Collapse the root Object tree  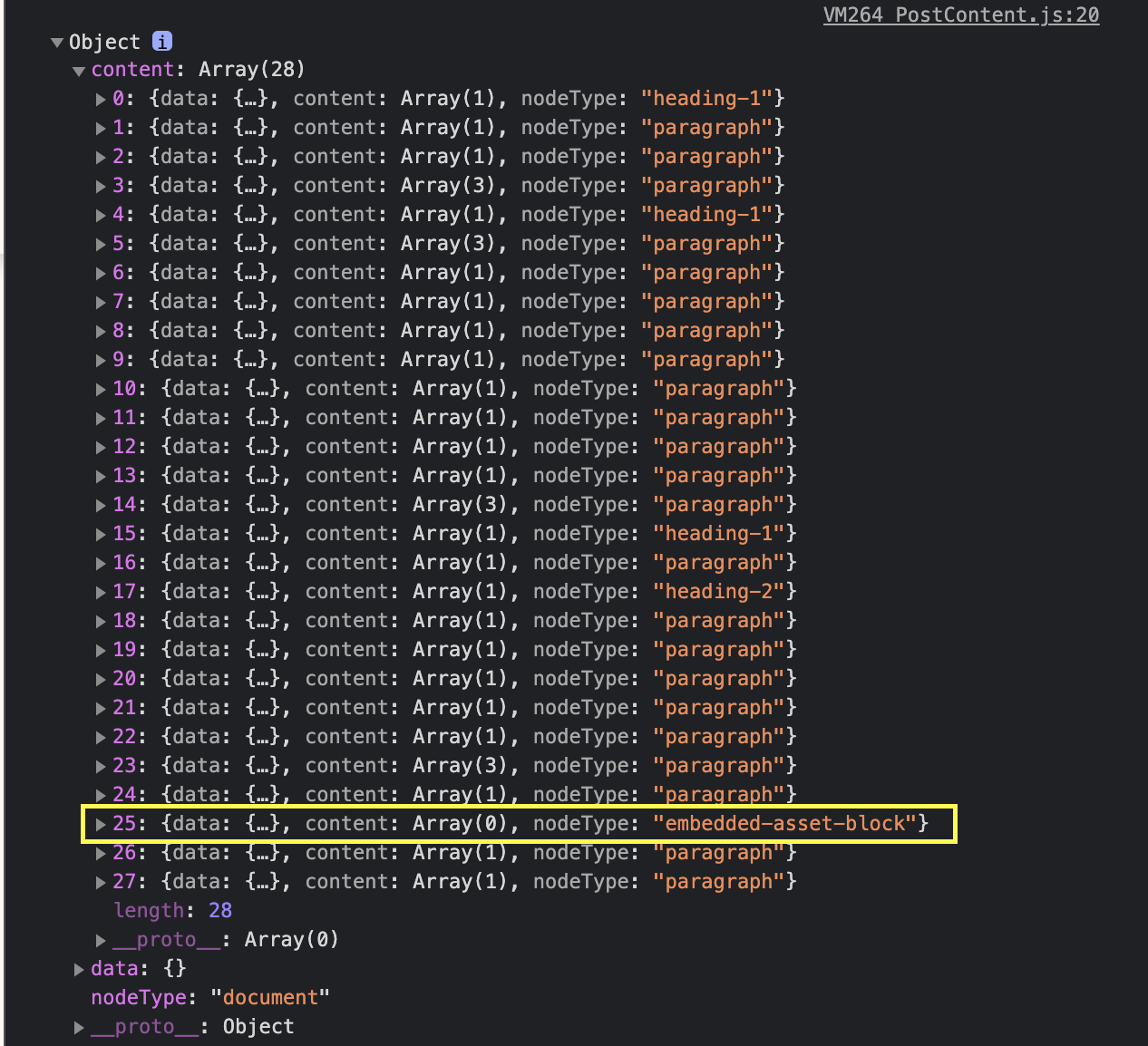57,43
